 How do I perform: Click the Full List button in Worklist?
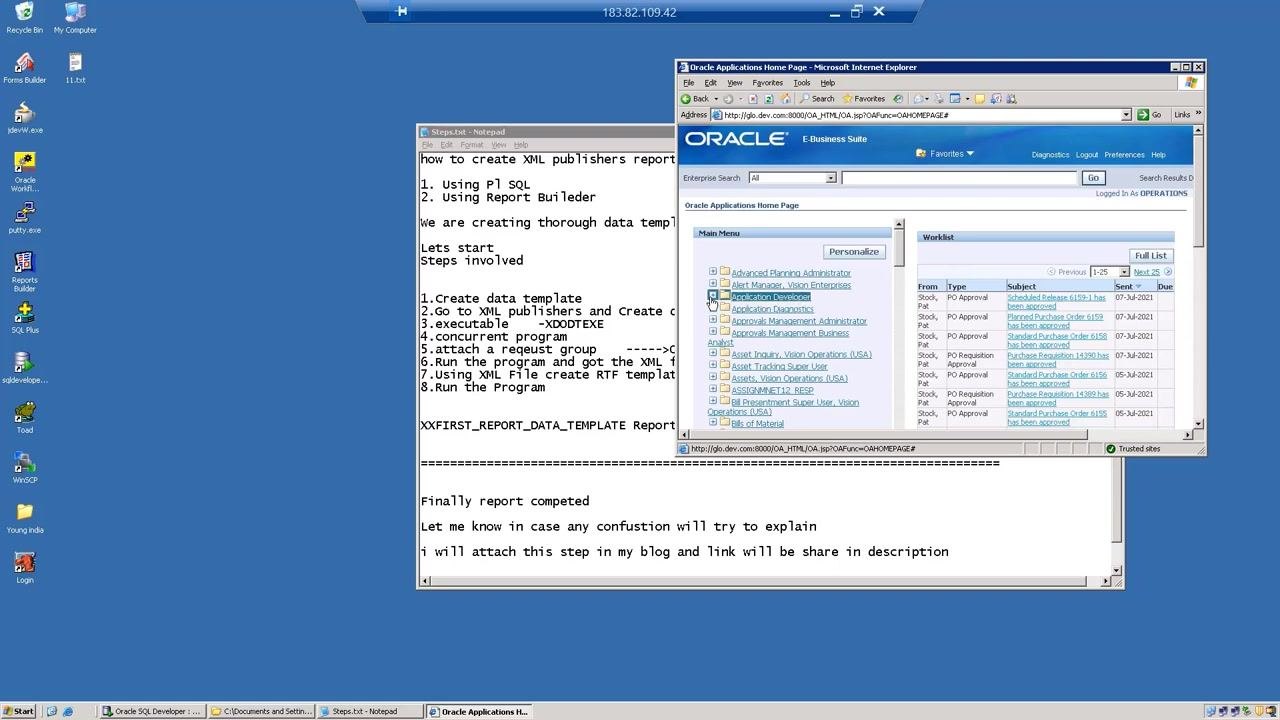1150,256
